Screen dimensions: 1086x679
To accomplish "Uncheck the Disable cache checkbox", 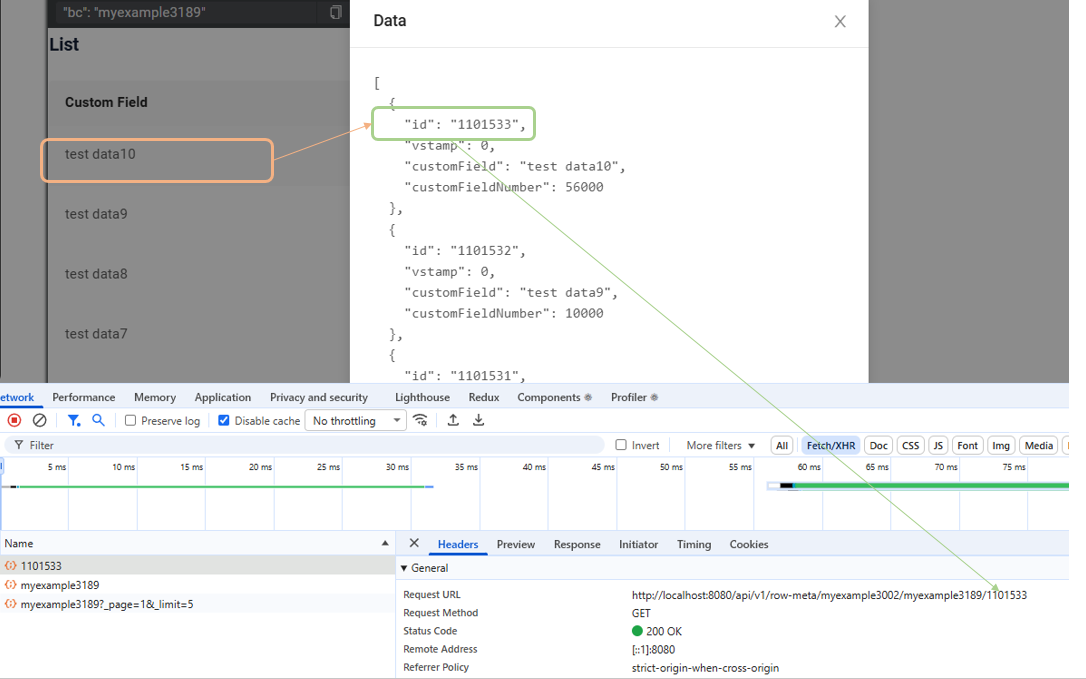I will (224, 421).
